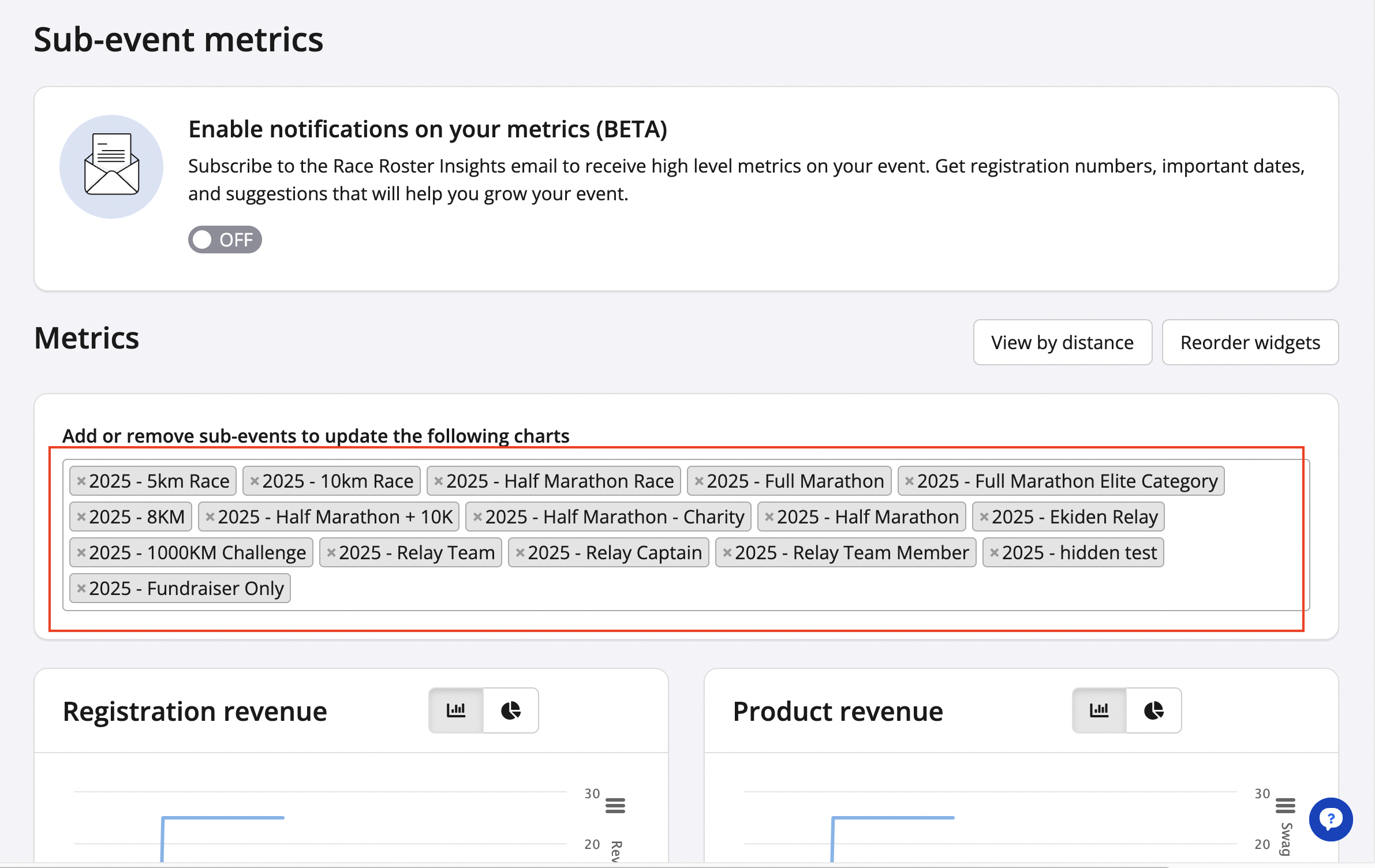
Task: Remove 2025 - Full Marathon Elite Category tag
Action: coord(909,481)
